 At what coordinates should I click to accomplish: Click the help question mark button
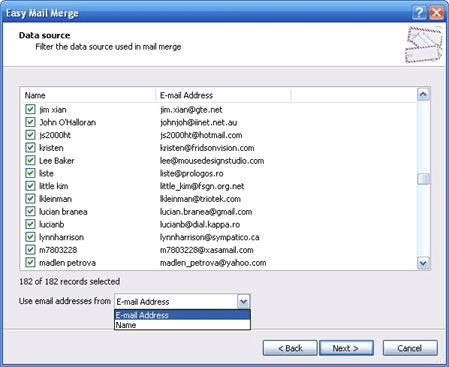pos(419,13)
